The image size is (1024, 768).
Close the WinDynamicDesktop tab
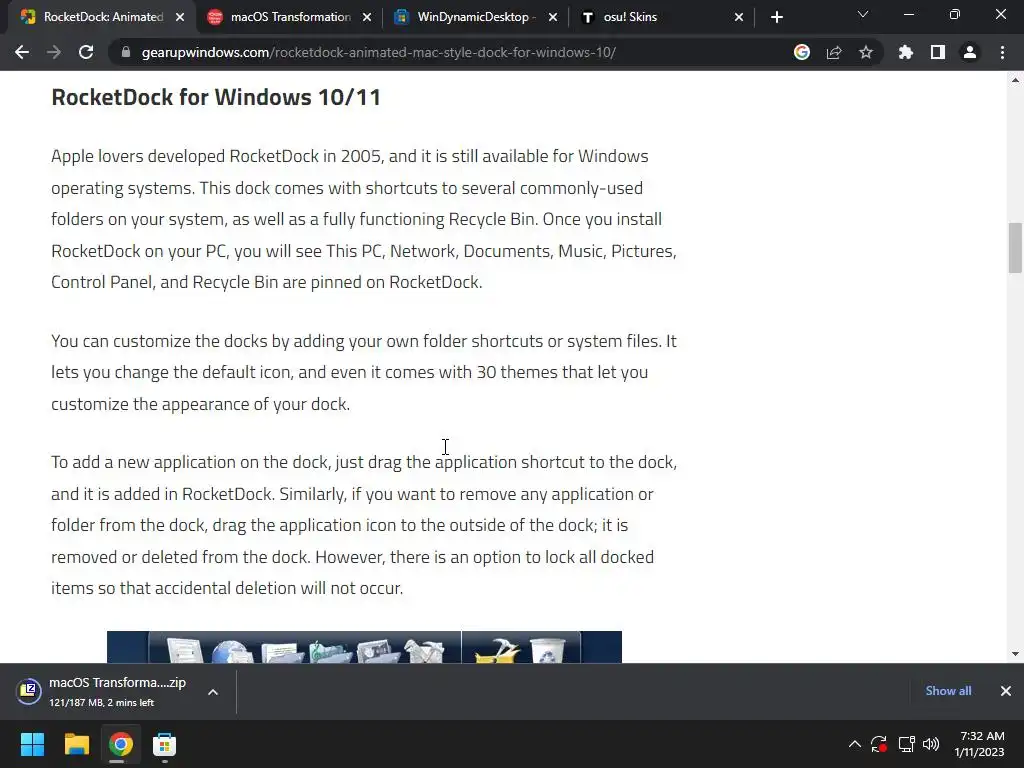(x=552, y=17)
